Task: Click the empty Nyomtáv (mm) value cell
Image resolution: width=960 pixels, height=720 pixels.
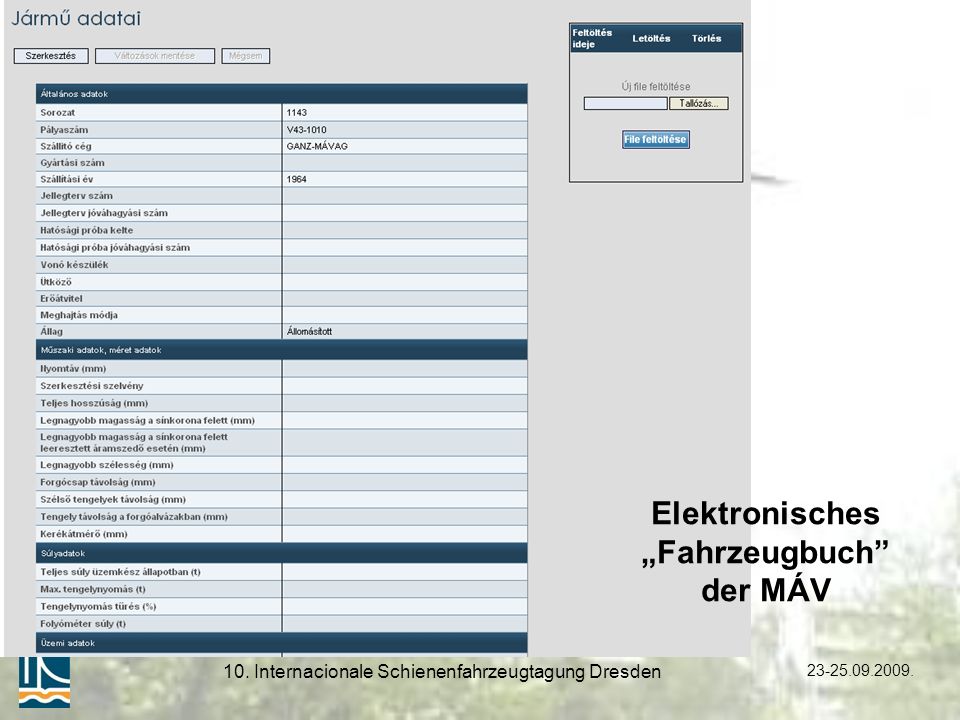Action: 405,369
